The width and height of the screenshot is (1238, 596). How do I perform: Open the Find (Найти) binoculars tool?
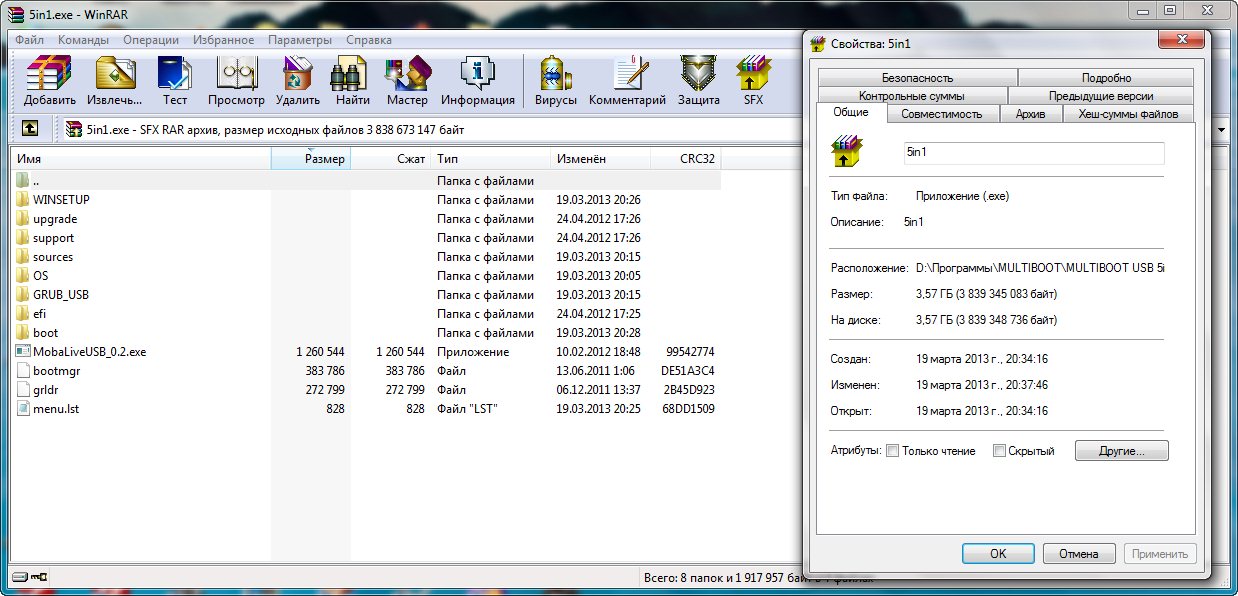(352, 80)
